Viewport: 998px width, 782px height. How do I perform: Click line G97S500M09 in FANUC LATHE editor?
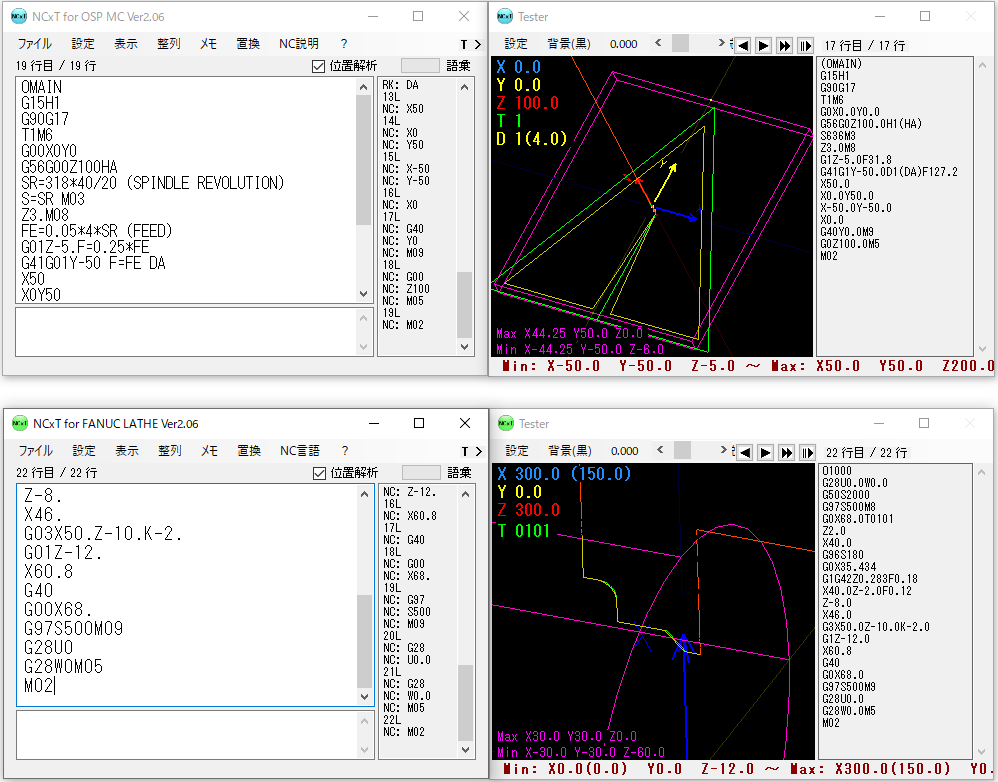73,629
